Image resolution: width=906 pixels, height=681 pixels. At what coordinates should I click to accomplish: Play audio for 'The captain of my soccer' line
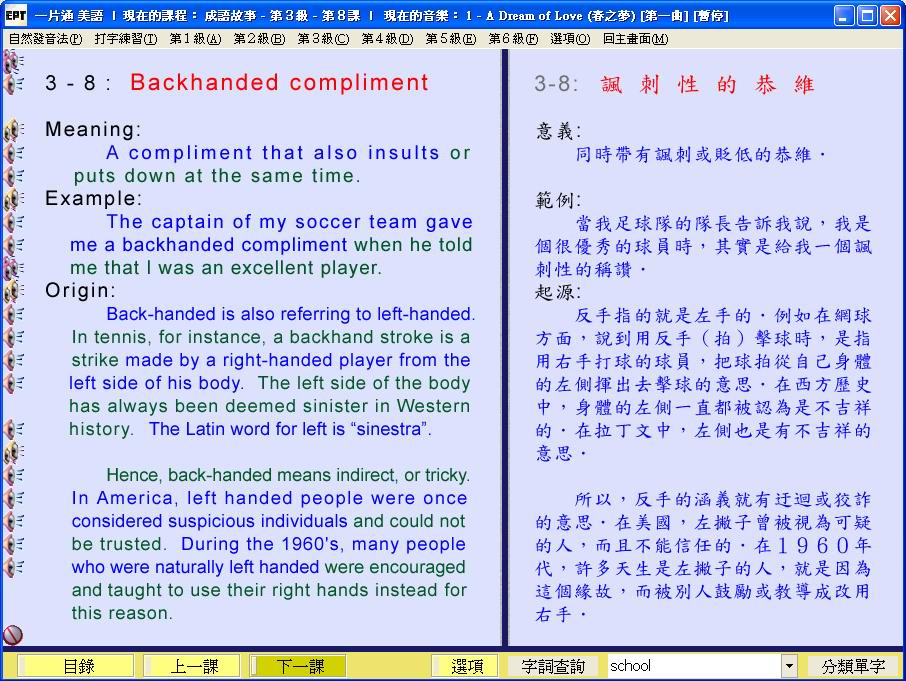pos(13,222)
